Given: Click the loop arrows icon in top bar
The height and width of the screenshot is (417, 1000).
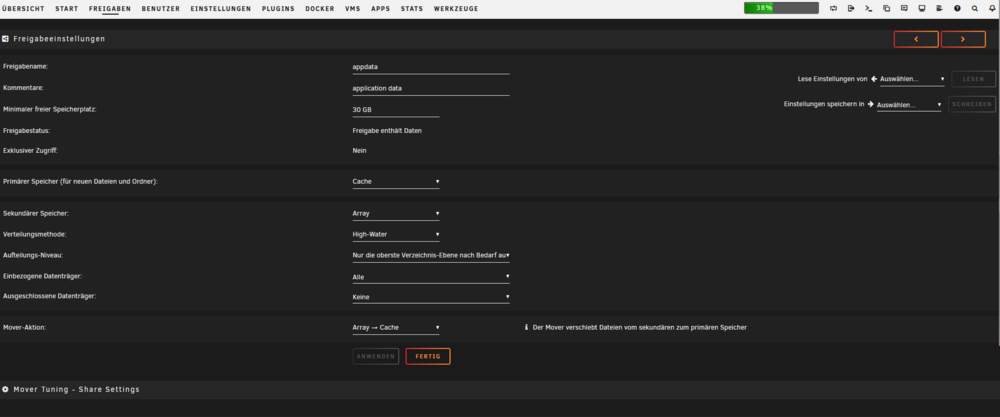Looking at the screenshot, I should 834,8.
